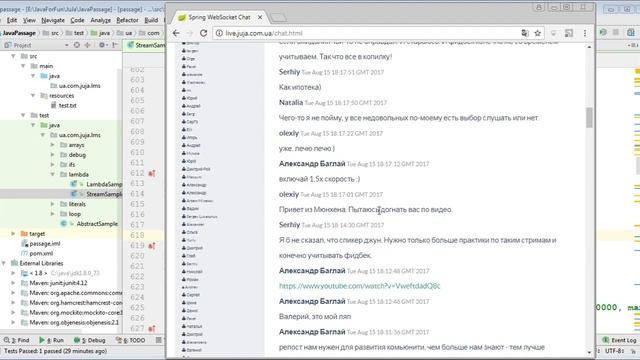Click the scroll-to-source target icon in Project panel
The image size is (640, 360).
click(77, 45)
